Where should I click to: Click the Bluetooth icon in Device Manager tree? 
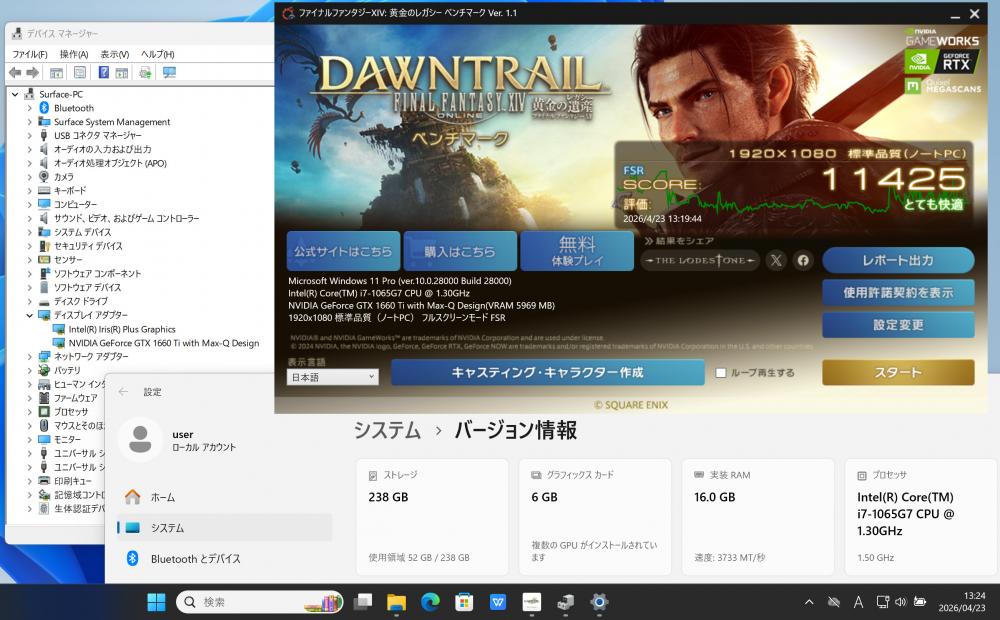click(44, 108)
